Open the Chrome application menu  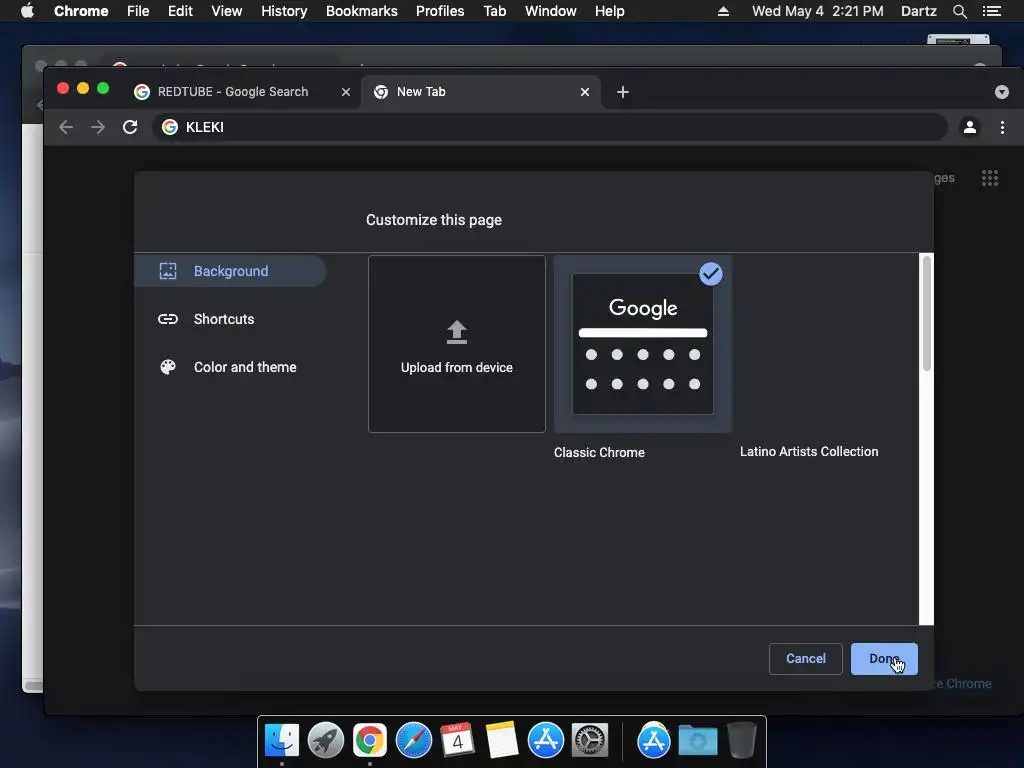[x=81, y=11]
